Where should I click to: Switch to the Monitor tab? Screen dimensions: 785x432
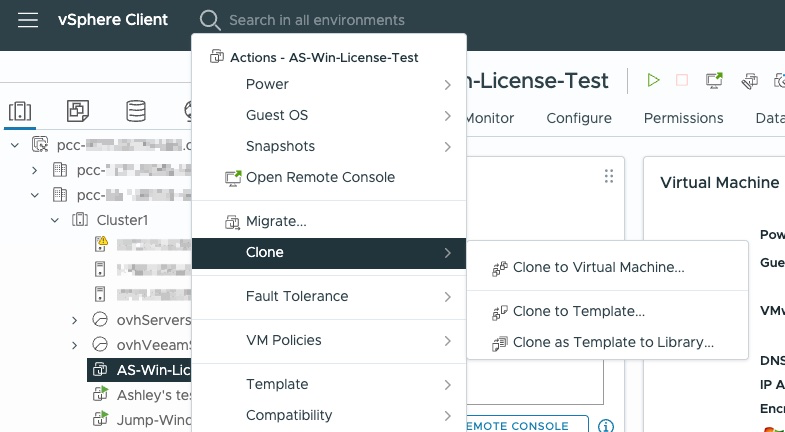[x=489, y=118]
